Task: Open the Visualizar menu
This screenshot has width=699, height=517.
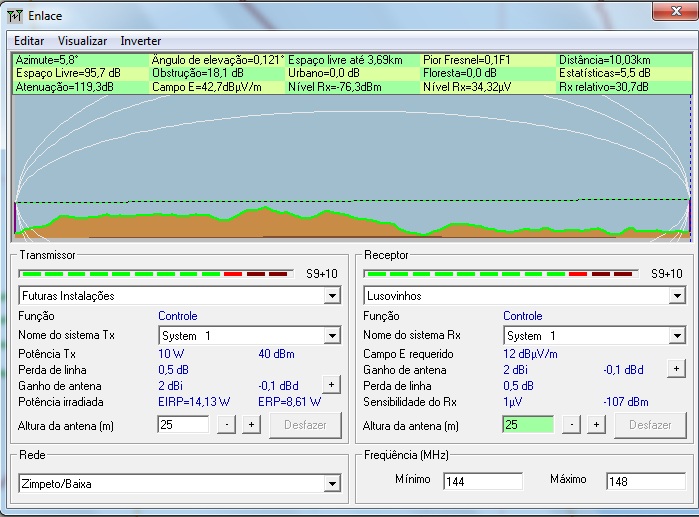Action: [82, 41]
